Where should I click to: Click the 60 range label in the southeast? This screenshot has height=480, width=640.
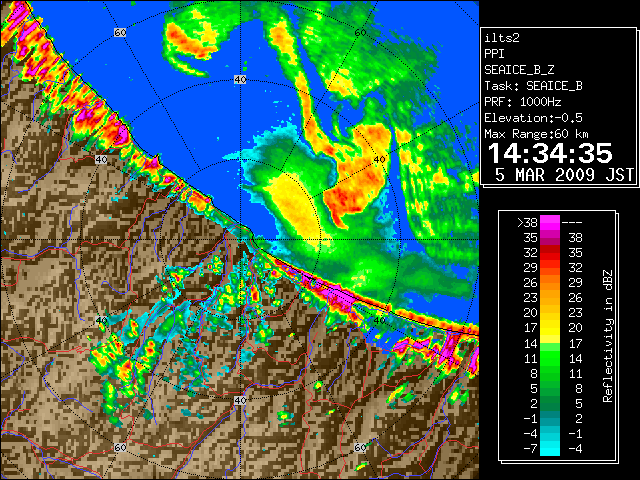(x=360, y=447)
